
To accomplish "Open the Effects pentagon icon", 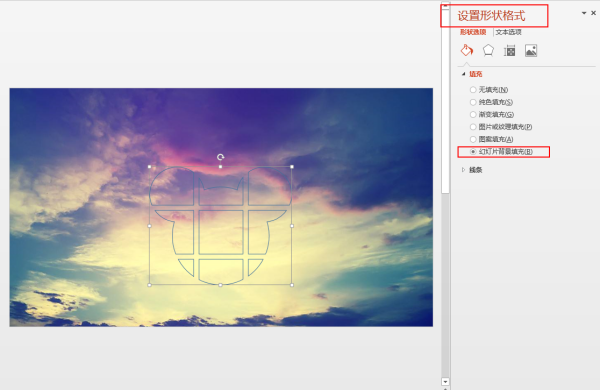I will 488,50.
